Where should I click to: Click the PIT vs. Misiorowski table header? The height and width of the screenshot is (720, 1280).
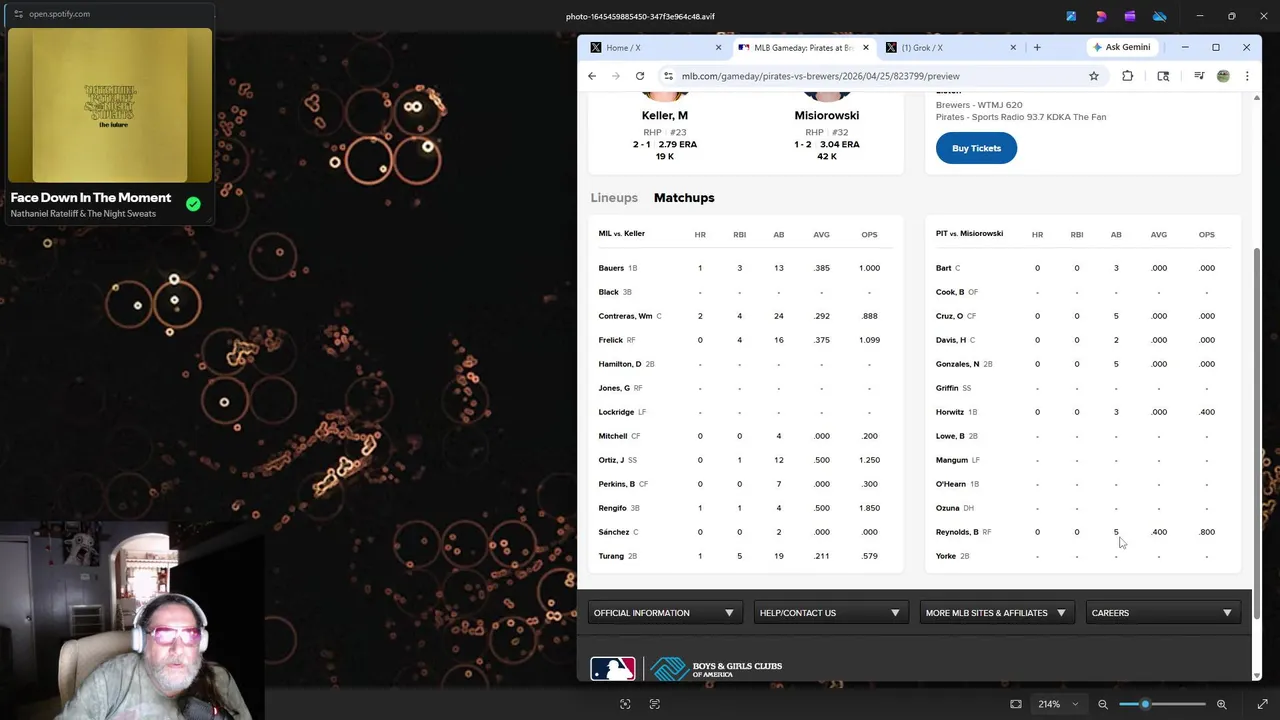[969, 234]
